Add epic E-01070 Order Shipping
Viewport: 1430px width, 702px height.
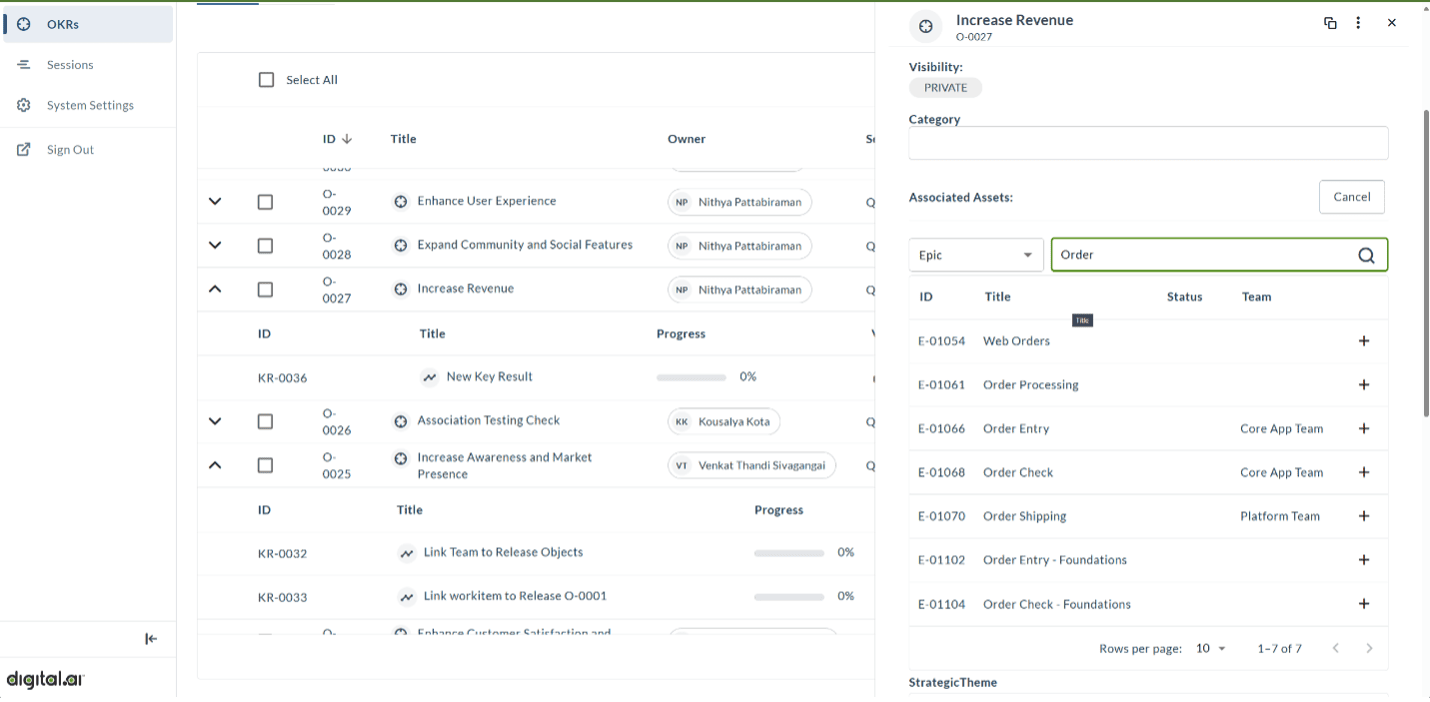(x=1364, y=517)
